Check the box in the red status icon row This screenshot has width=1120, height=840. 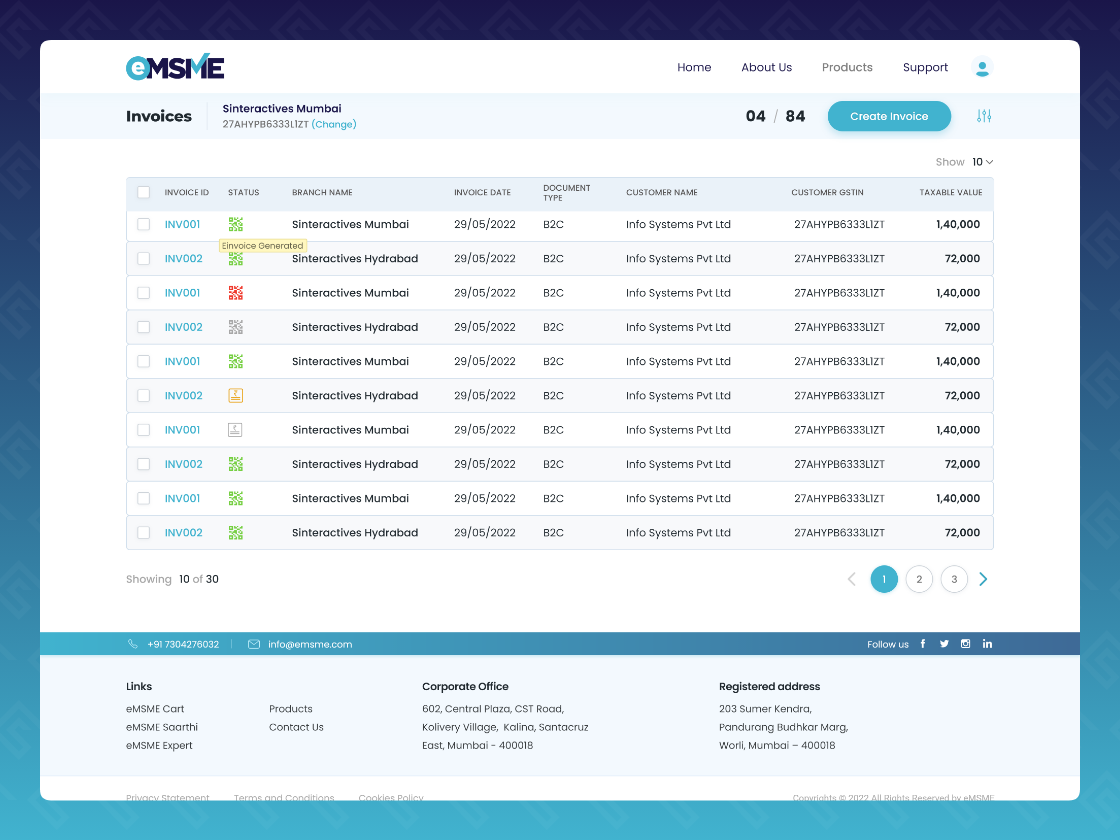[x=144, y=293]
